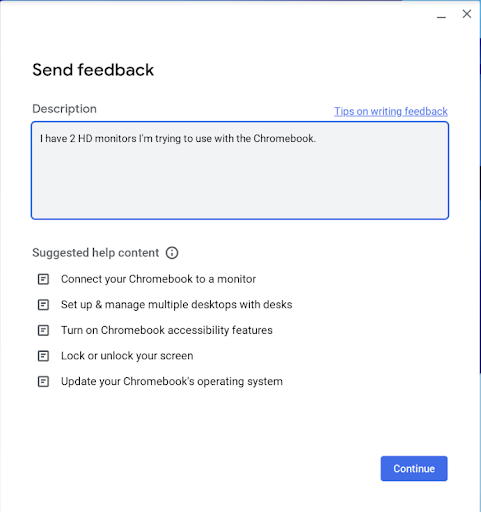Click article icon beside Update operating system item
The image size is (481, 512).
(x=43, y=381)
